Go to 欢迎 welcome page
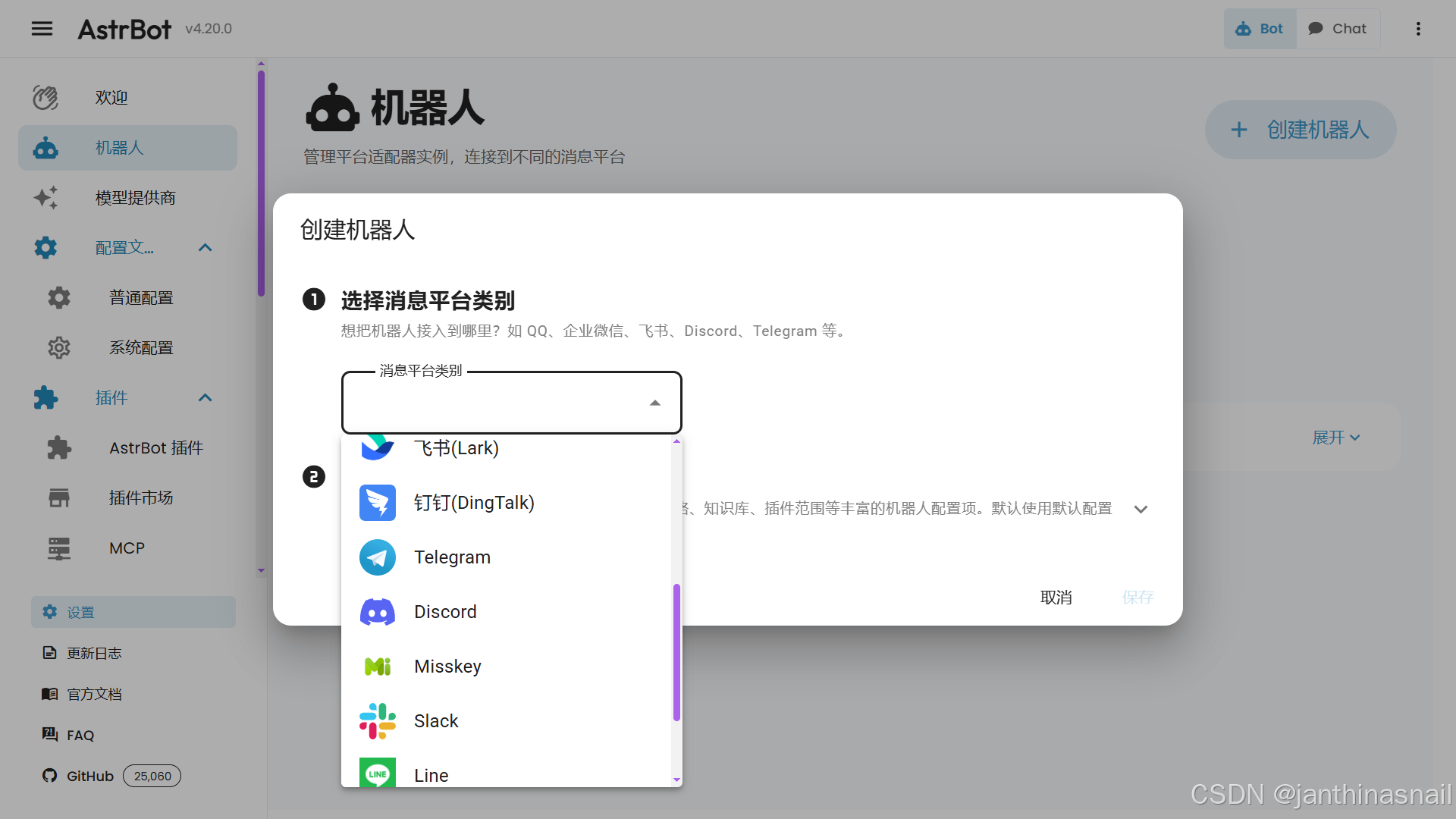This screenshot has width=1456, height=819. coord(127,98)
